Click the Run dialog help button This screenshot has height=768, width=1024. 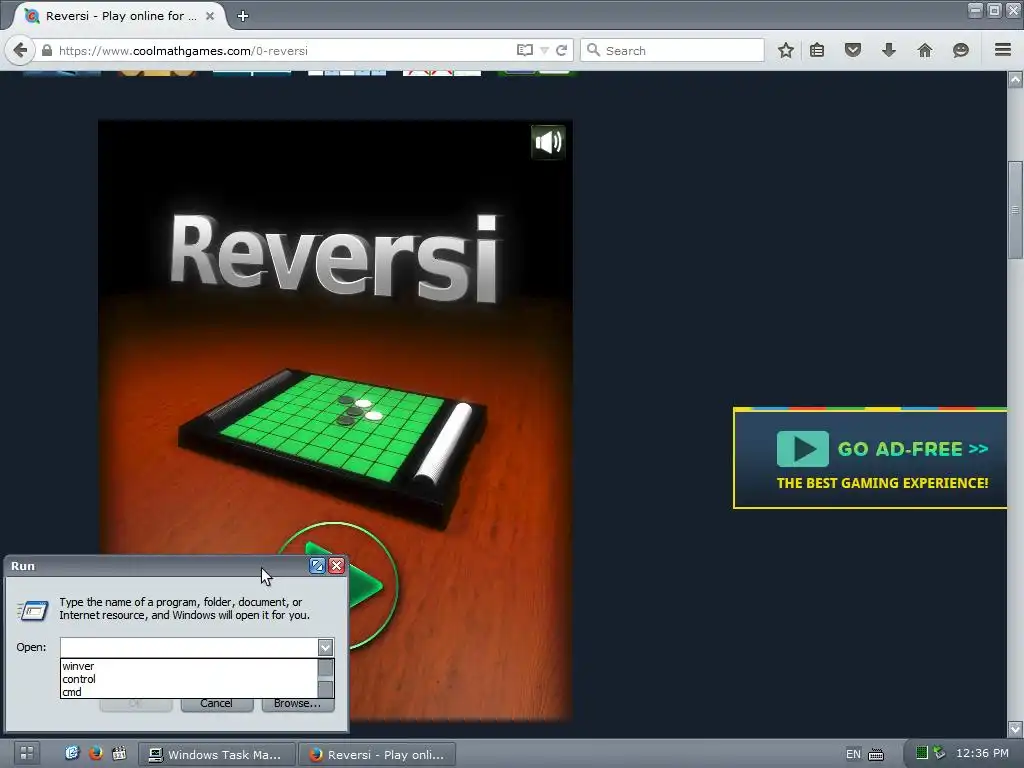click(317, 566)
